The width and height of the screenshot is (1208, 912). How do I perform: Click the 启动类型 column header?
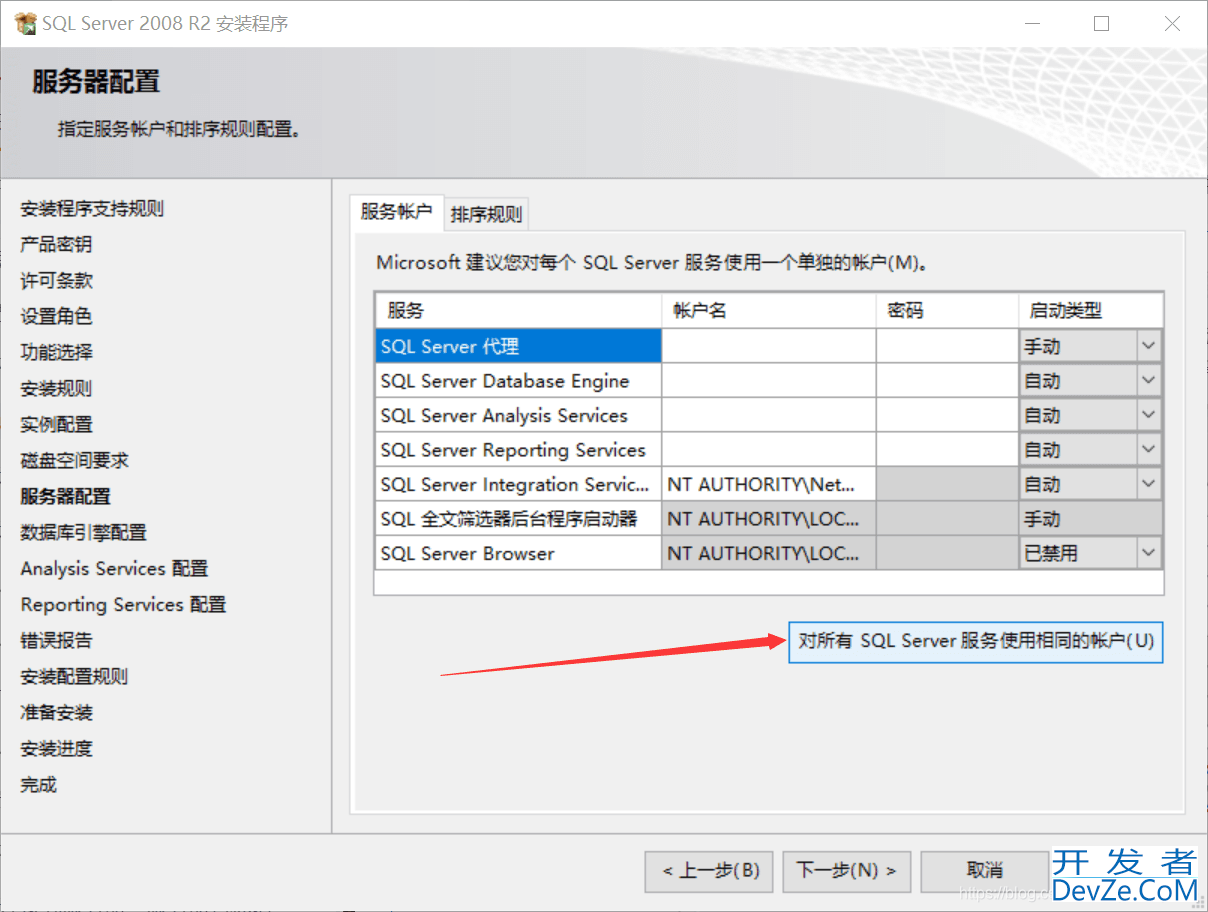tap(1091, 310)
